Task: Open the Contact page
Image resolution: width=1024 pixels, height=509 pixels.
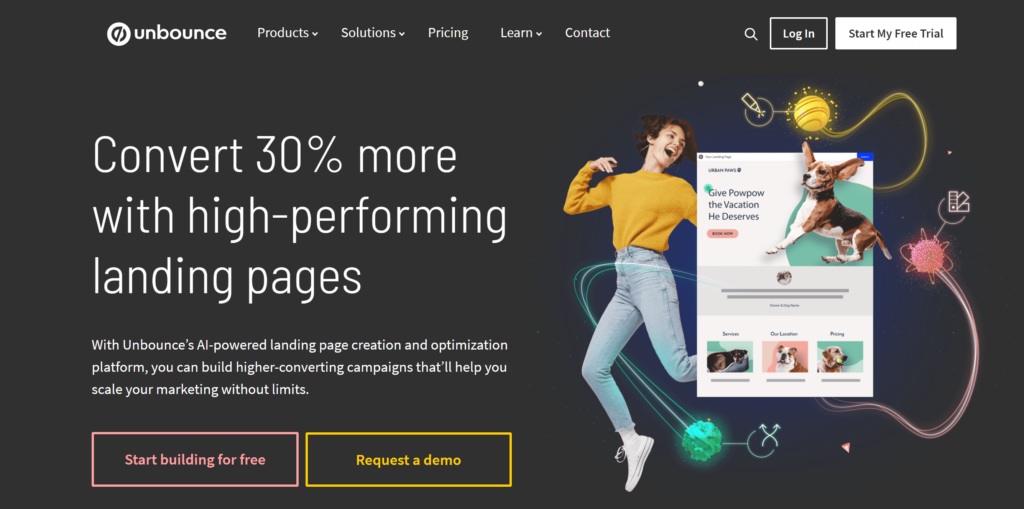Action: click(587, 33)
